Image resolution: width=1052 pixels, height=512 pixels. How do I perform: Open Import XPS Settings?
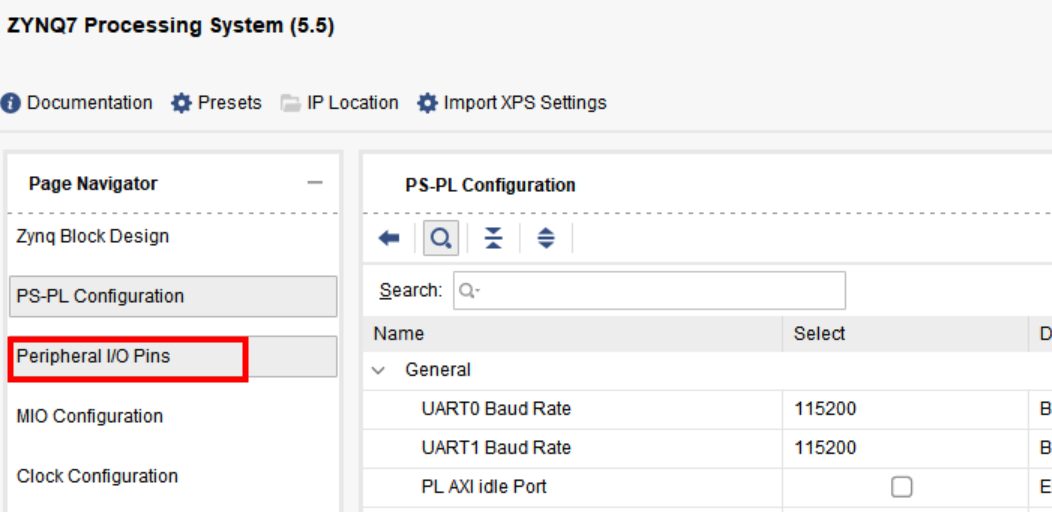click(512, 103)
